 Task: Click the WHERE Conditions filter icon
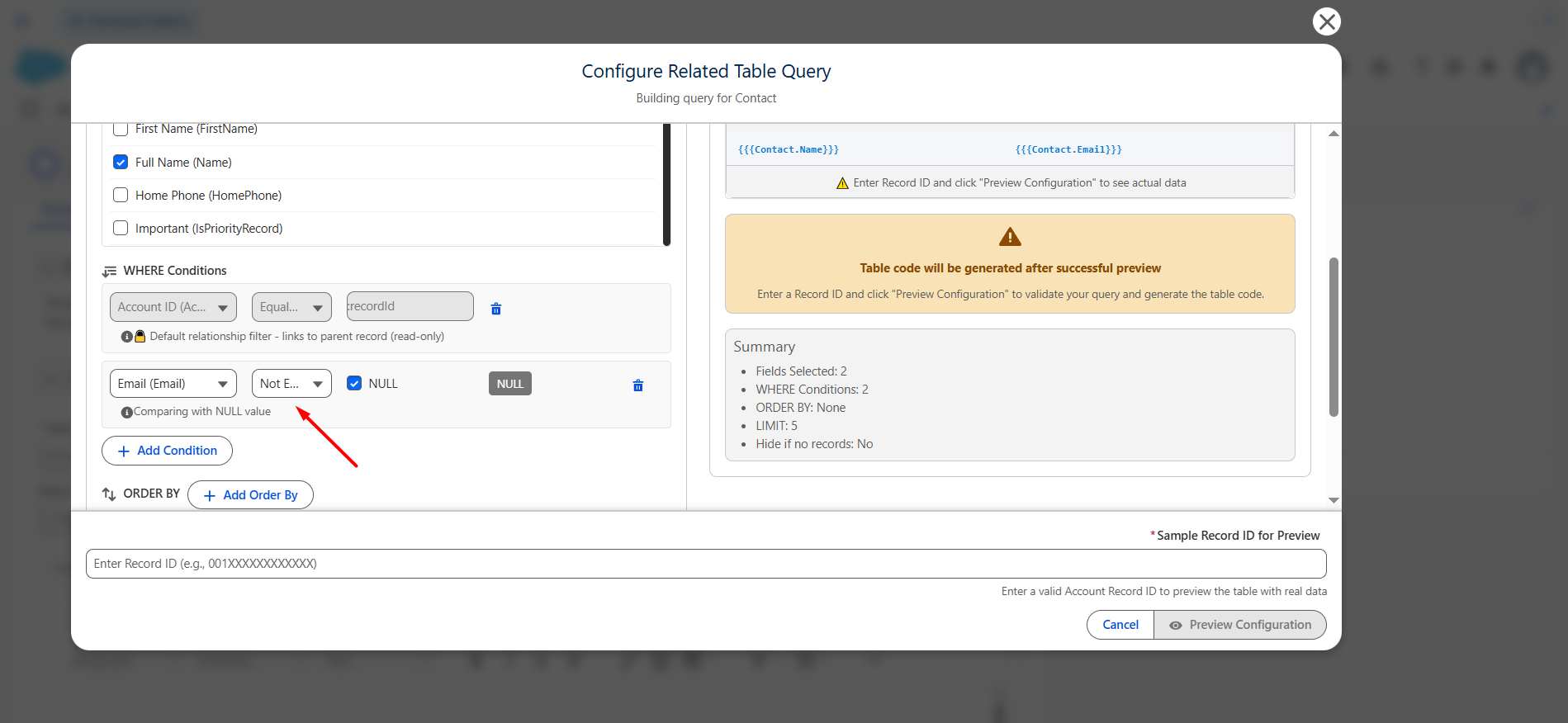(109, 272)
